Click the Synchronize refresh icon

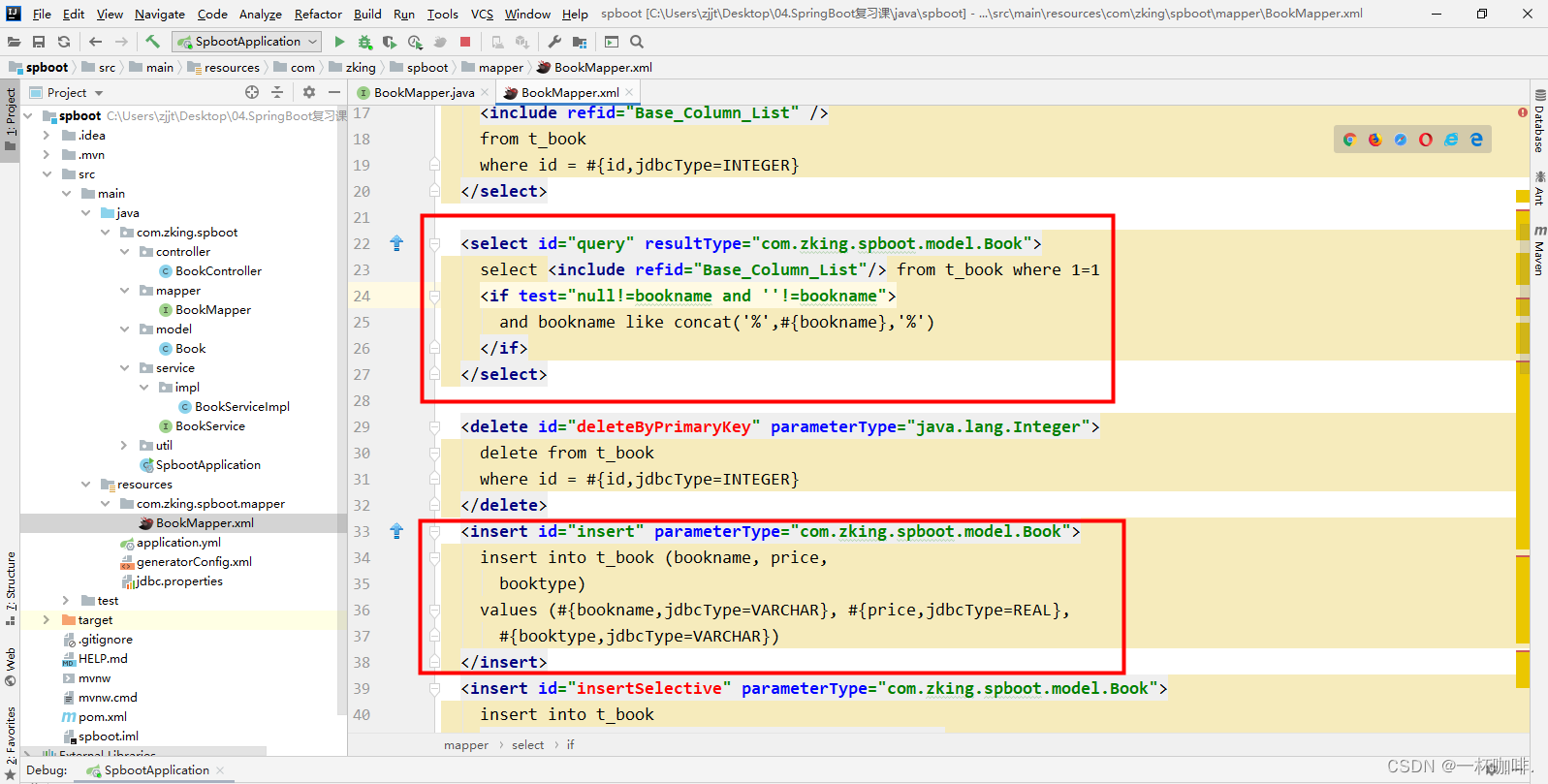pyautogui.click(x=64, y=42)
